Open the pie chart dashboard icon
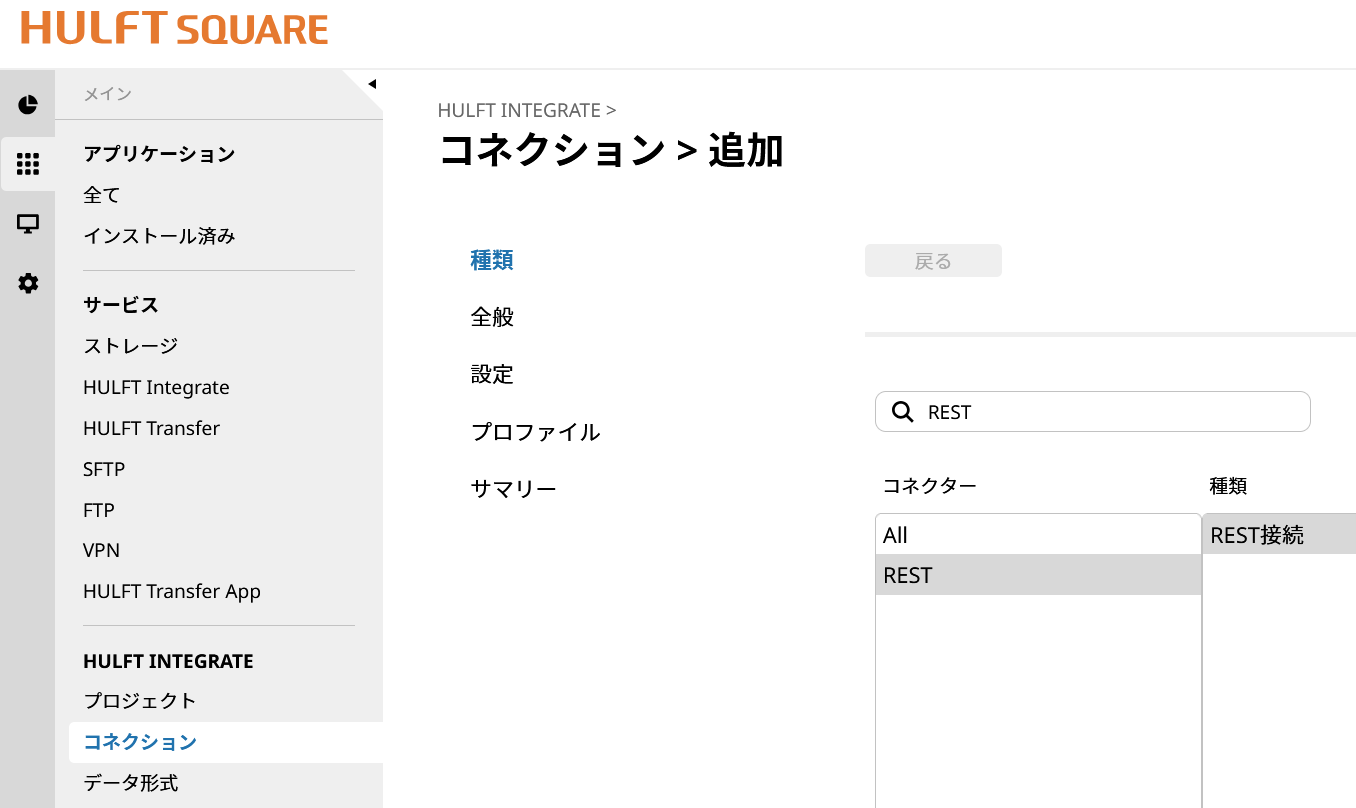 pos(28,105)
